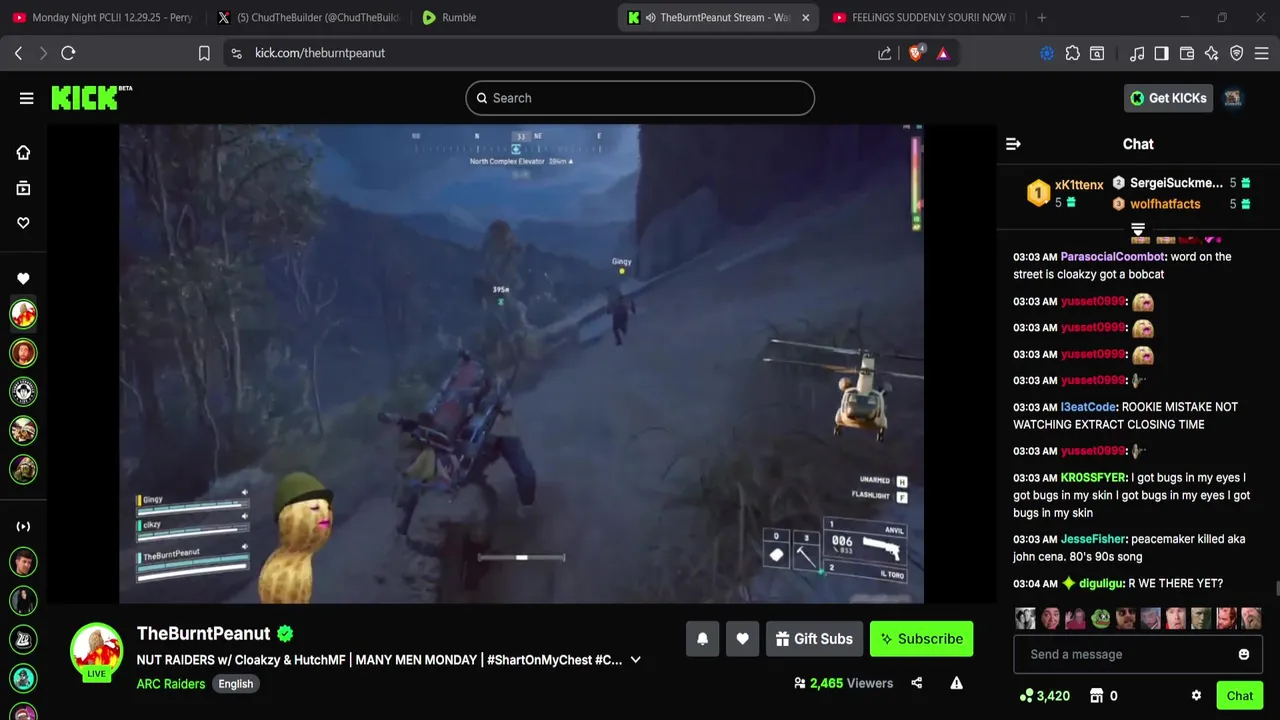1280x720 pixels.
Task: Click Get KICKs button
Action: tap(1169, 98)
